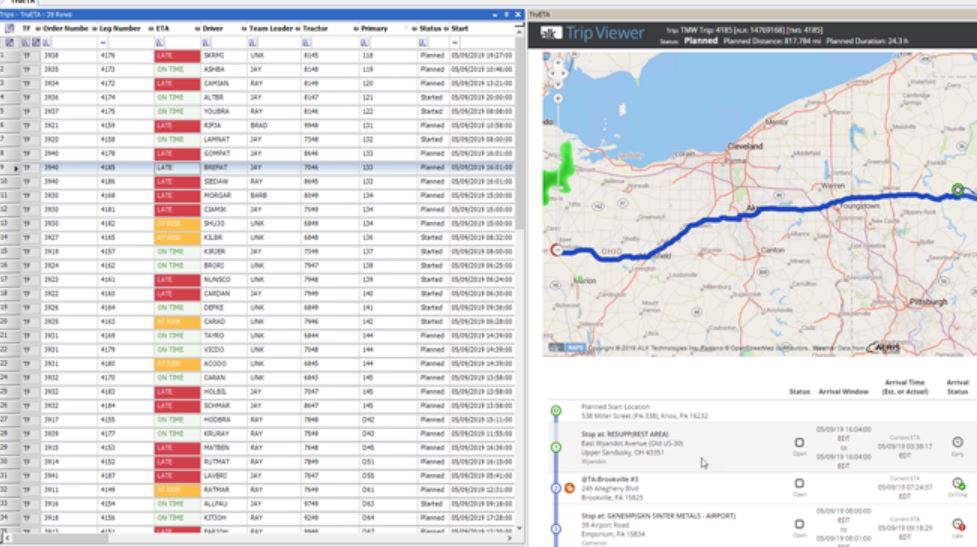Open the Trips panel window position dropdown

coord(495,14)
